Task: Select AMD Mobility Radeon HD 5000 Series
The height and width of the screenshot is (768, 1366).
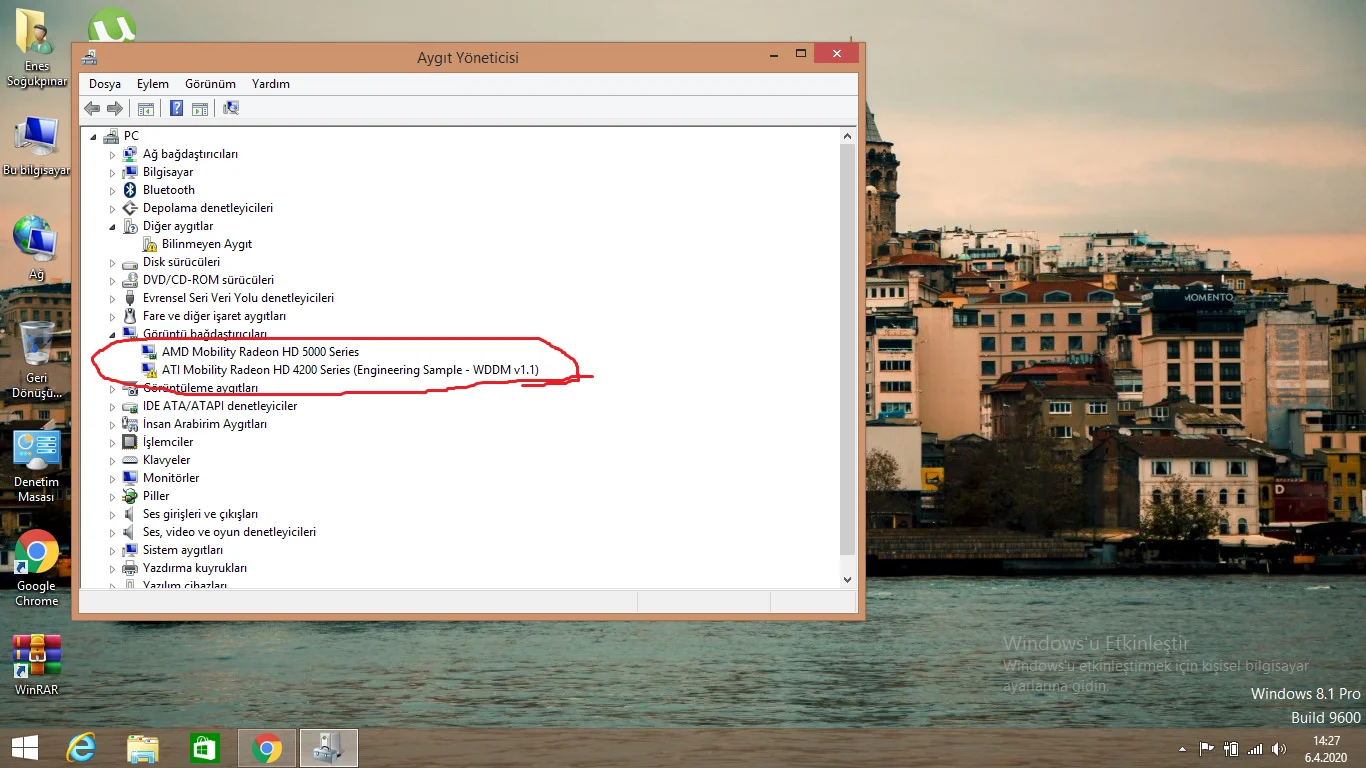Action: point(260,352)
